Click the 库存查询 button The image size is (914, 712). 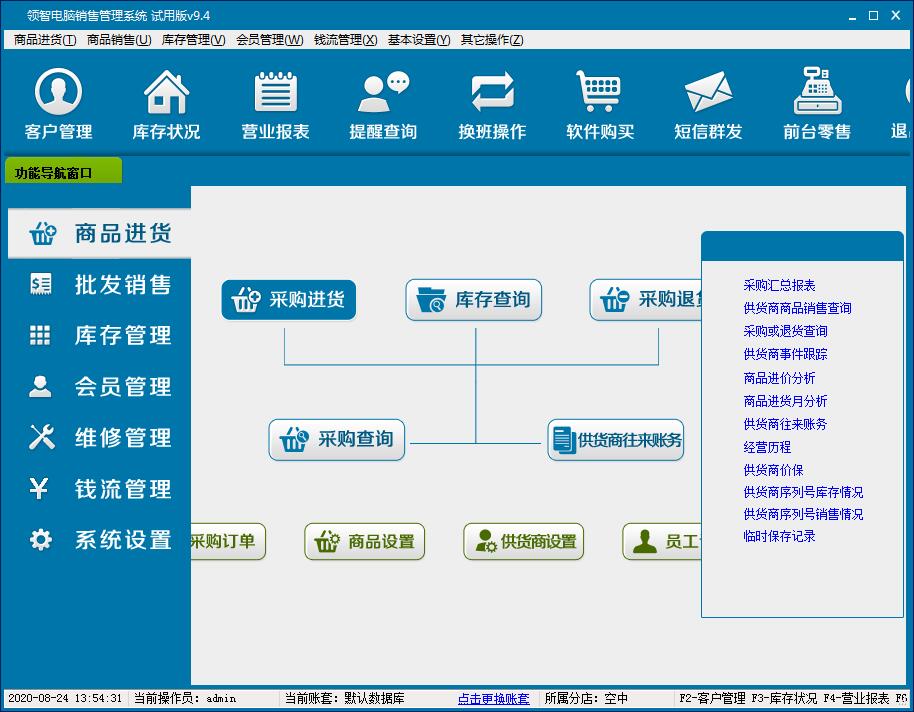(473, 300)
